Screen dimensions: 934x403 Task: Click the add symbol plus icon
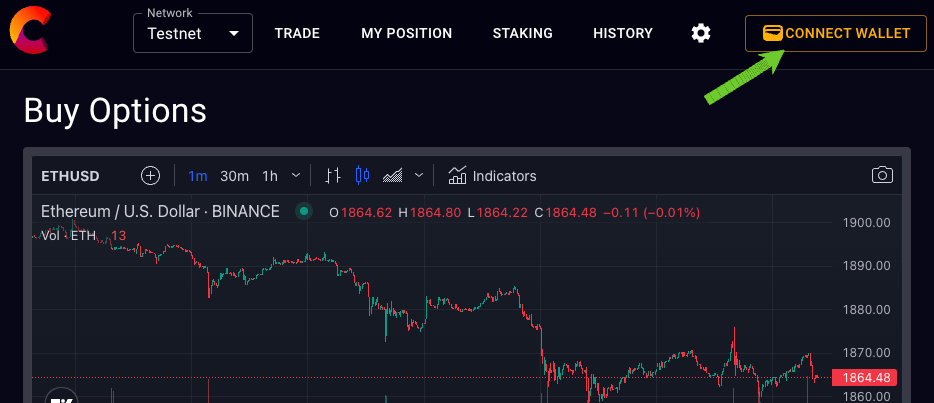150,176
